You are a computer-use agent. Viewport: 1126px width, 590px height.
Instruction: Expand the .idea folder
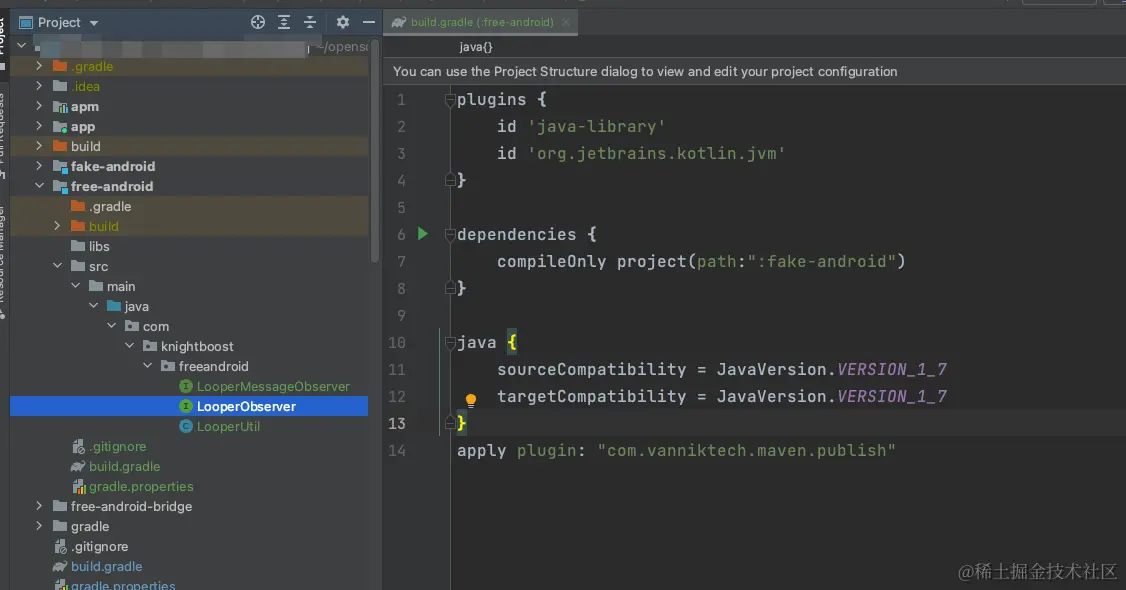(x=39, y=86)
